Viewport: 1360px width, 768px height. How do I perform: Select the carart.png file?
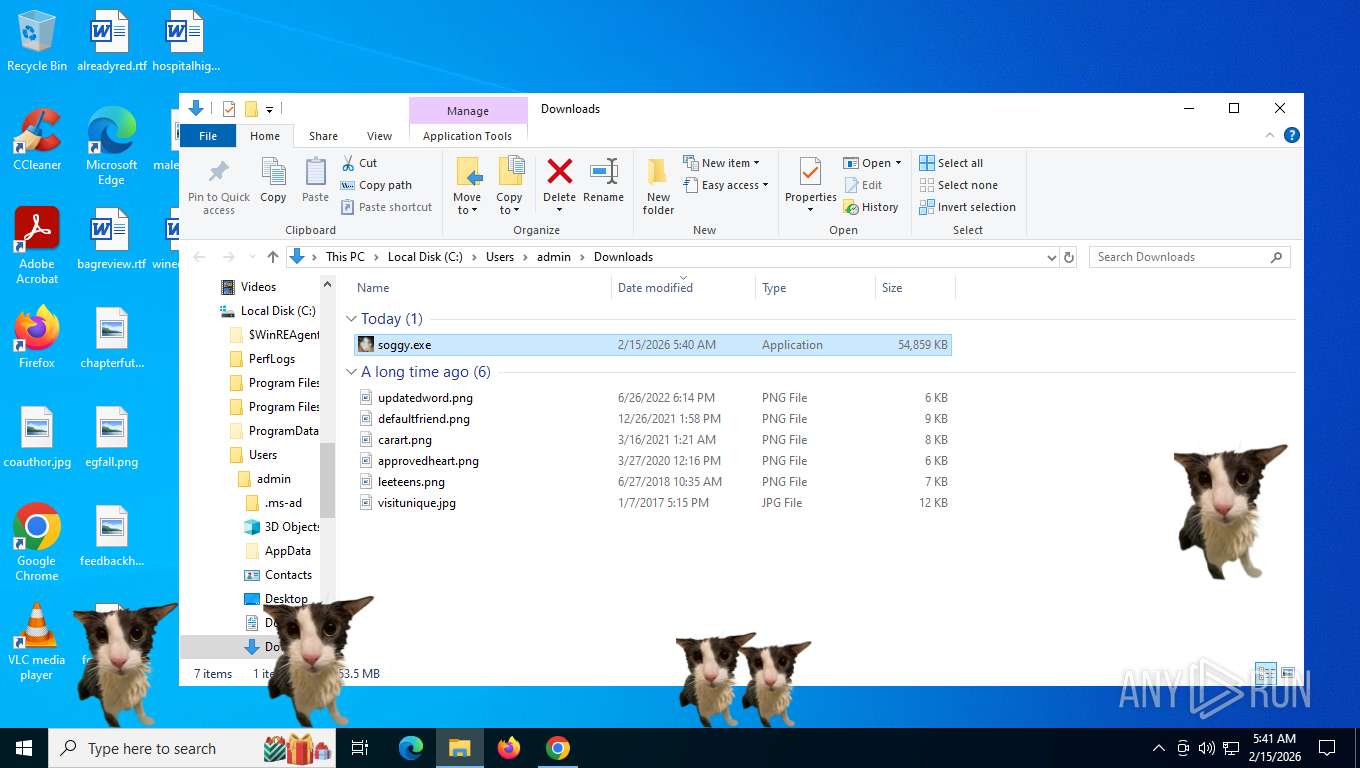(x=653, y=440)
